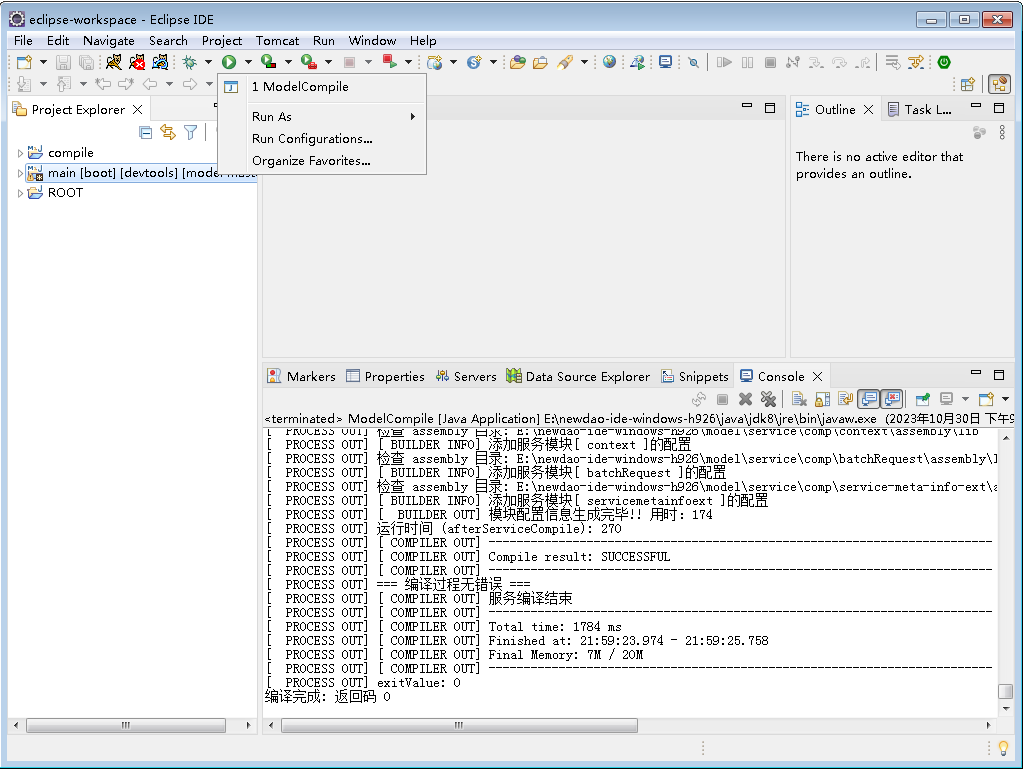The image size is (1023, 770).
Task: Select 1 ModelCompile from run dropdown
Action: (x=322, y=87)
